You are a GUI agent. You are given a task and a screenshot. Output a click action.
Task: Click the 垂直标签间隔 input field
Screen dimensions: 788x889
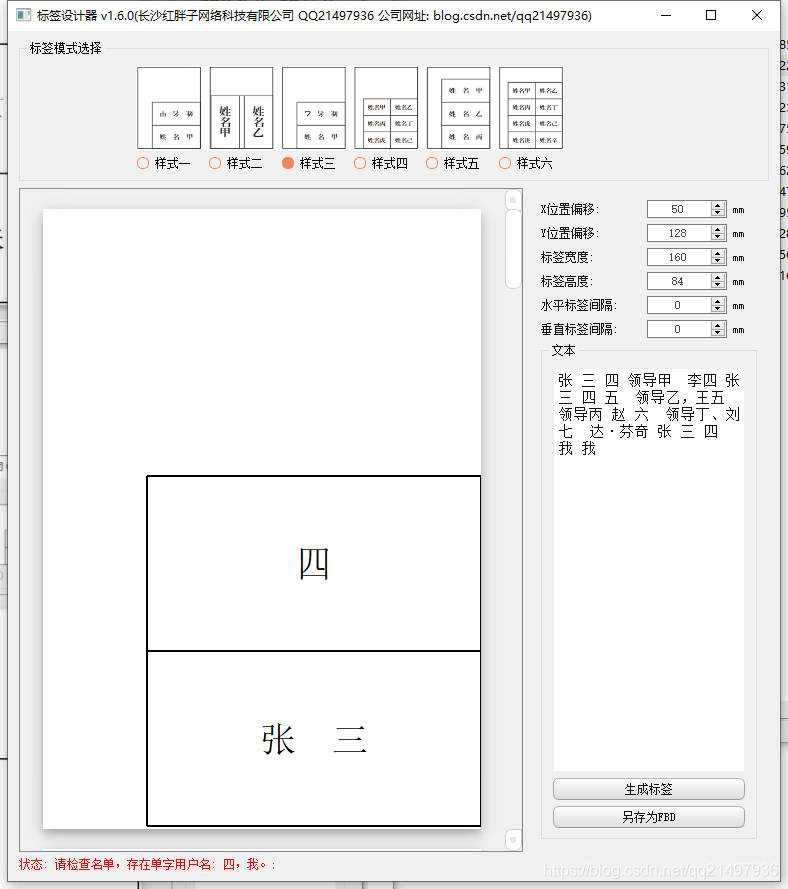tap(679, 329)
